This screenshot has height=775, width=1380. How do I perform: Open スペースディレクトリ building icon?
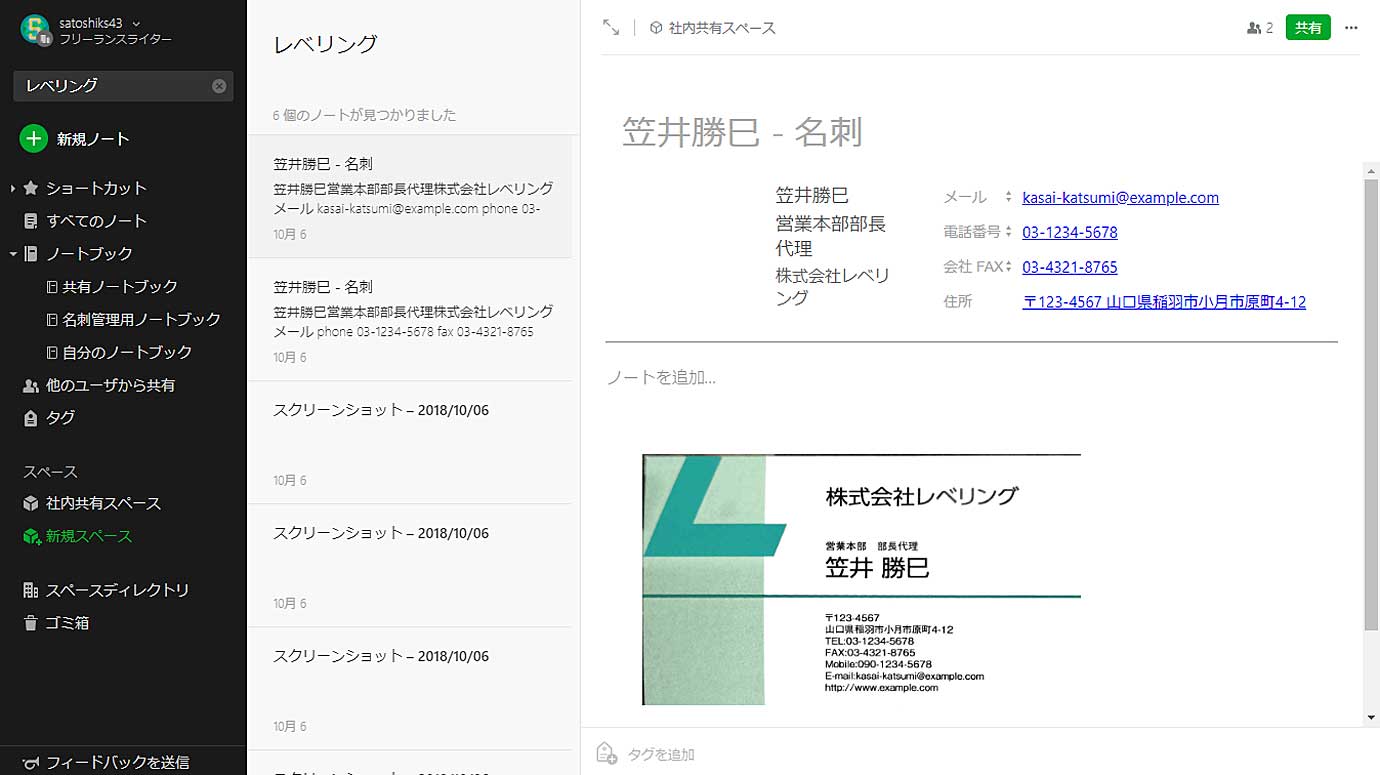(x=31, y=591)
